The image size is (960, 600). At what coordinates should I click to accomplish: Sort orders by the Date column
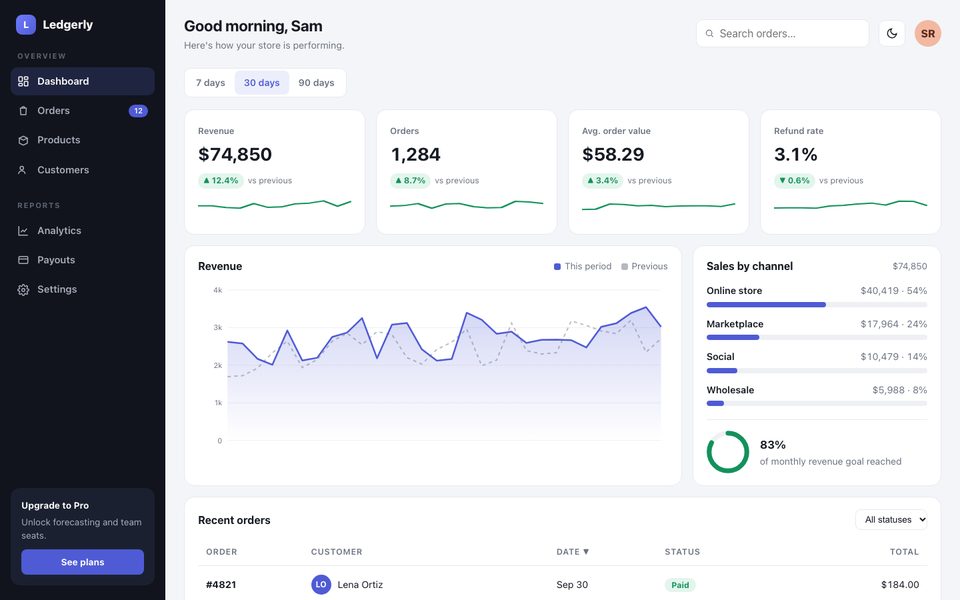[572, 552]
